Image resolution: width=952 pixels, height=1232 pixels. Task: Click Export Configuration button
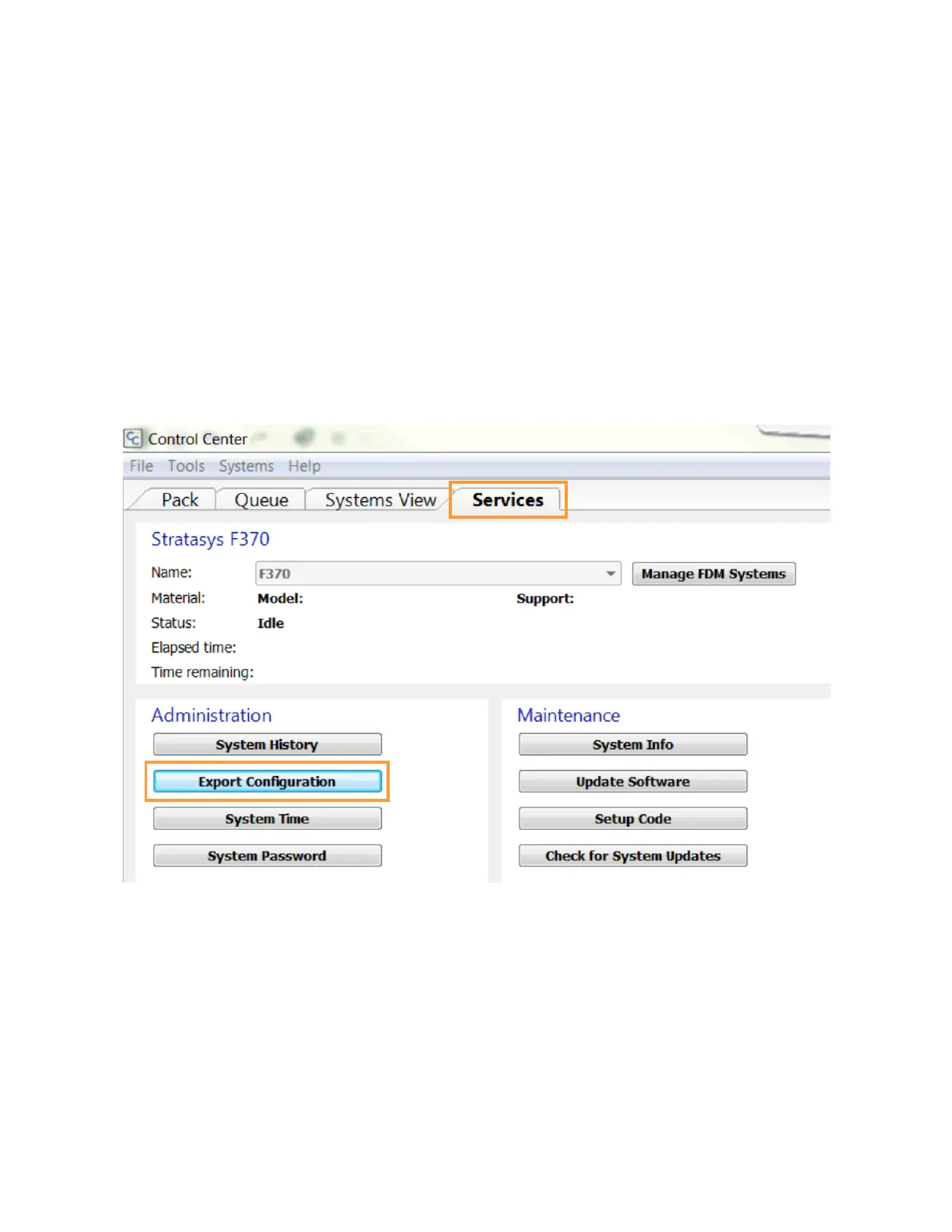[267, 782]
